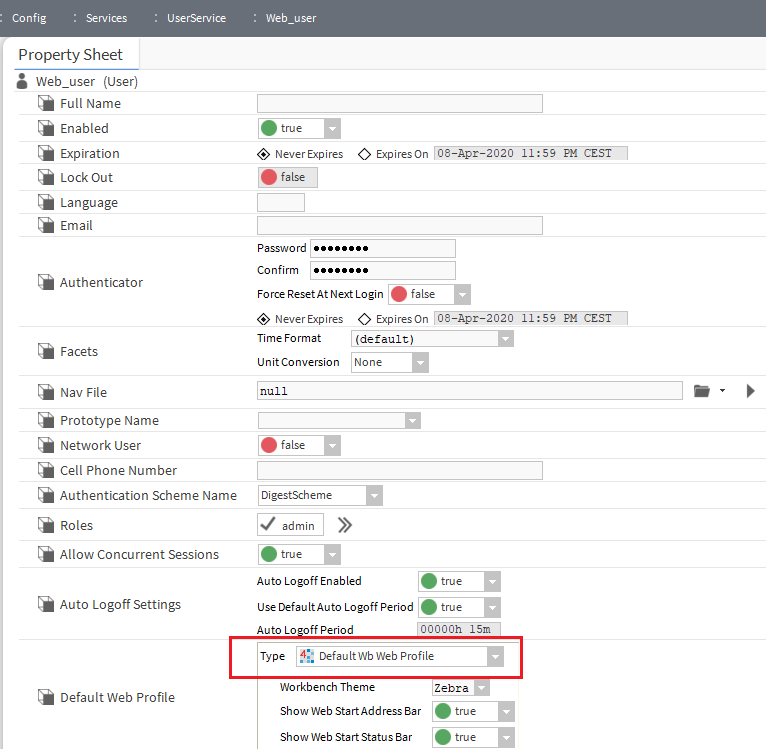
Task: Open the Default Web Profile Type dropdown
Action: click(x=494, y=656)
